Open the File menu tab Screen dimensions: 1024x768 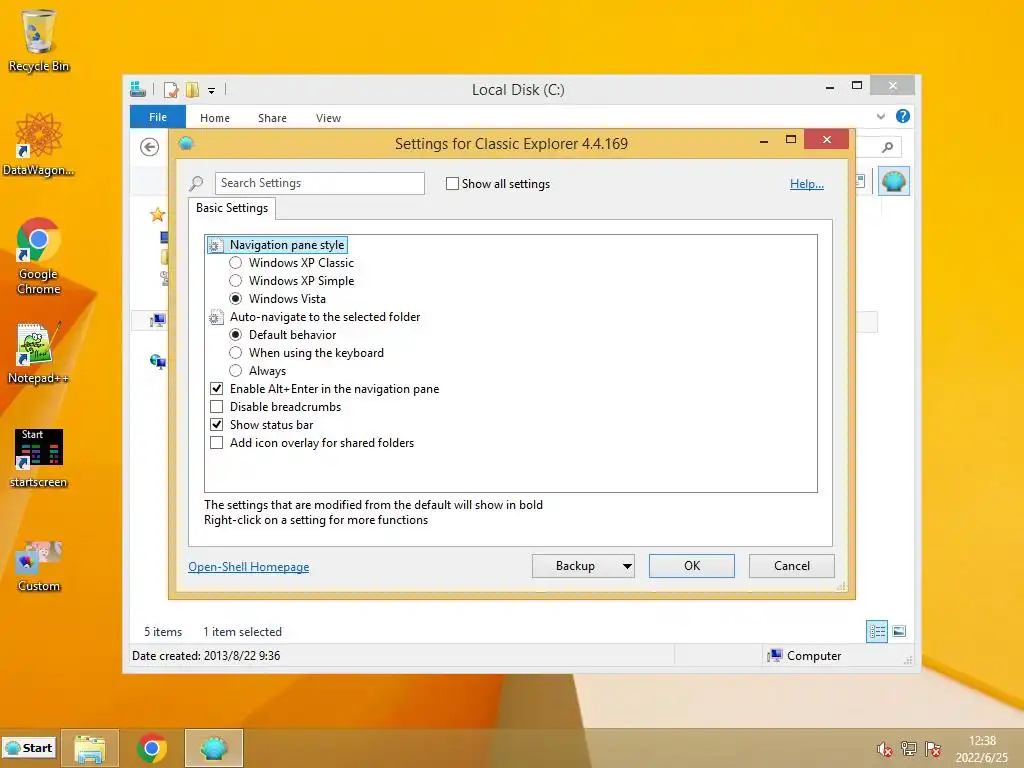tap(157, 117)
